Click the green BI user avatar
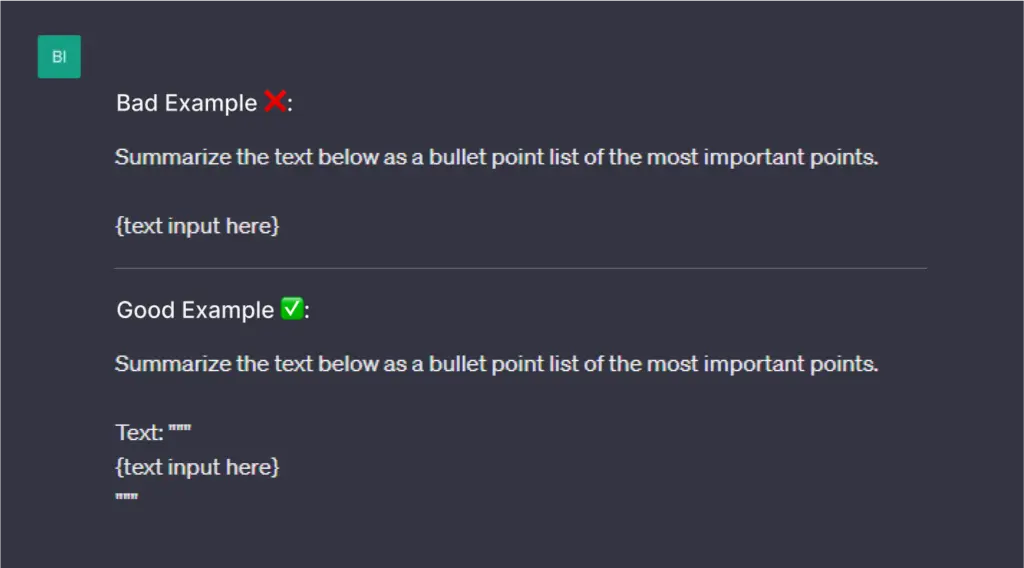The image size is (1024, 568). coord(59,57)
